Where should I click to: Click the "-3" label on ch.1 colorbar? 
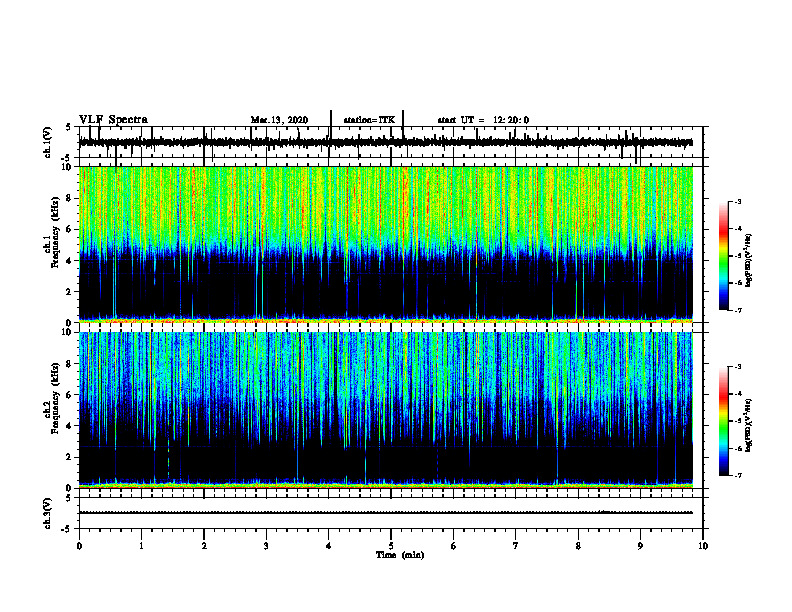[x=738, y=202]
